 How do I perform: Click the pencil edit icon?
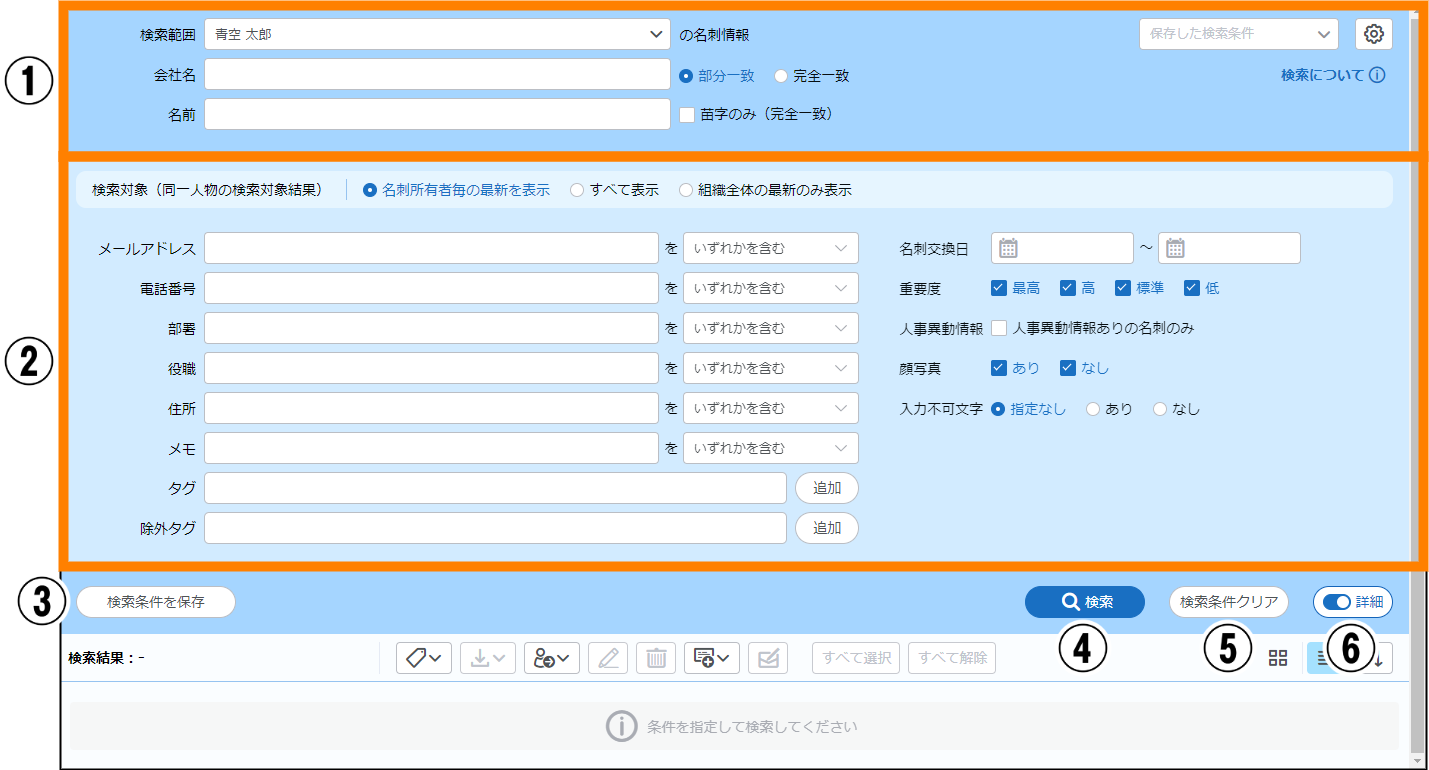pyautogui.click(x=608, y=658)
